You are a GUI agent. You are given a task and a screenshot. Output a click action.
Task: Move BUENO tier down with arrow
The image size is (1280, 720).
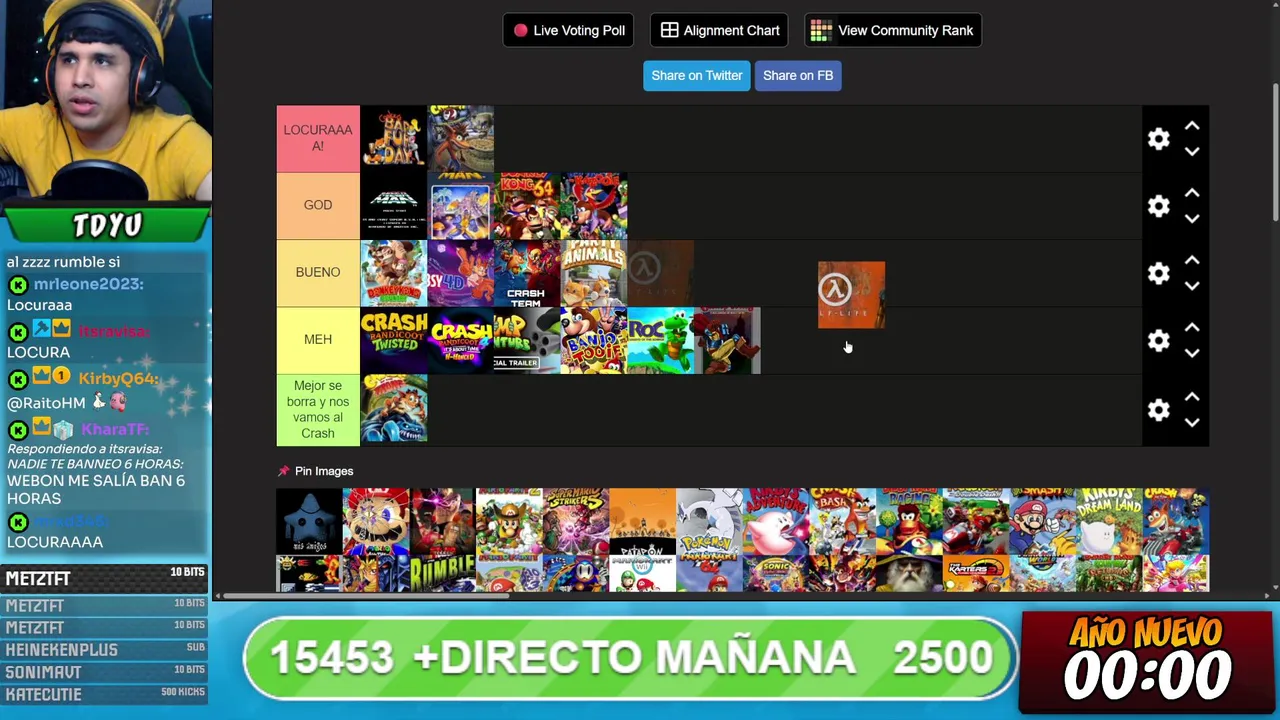pos(1192,286)
